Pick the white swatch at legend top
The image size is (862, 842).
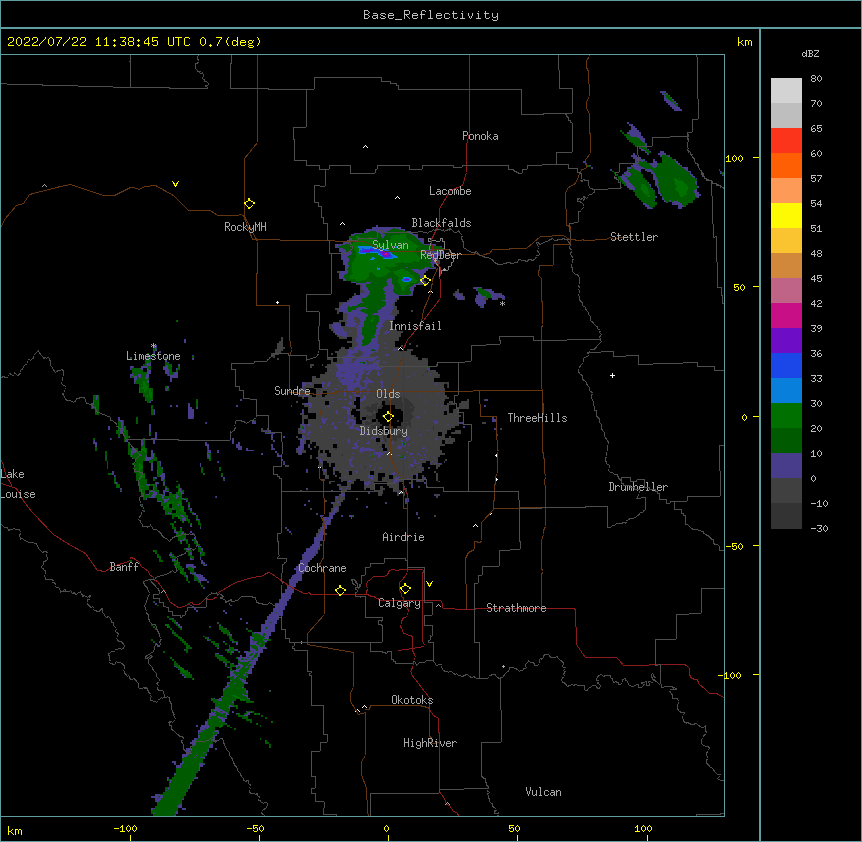coord(786,91)
